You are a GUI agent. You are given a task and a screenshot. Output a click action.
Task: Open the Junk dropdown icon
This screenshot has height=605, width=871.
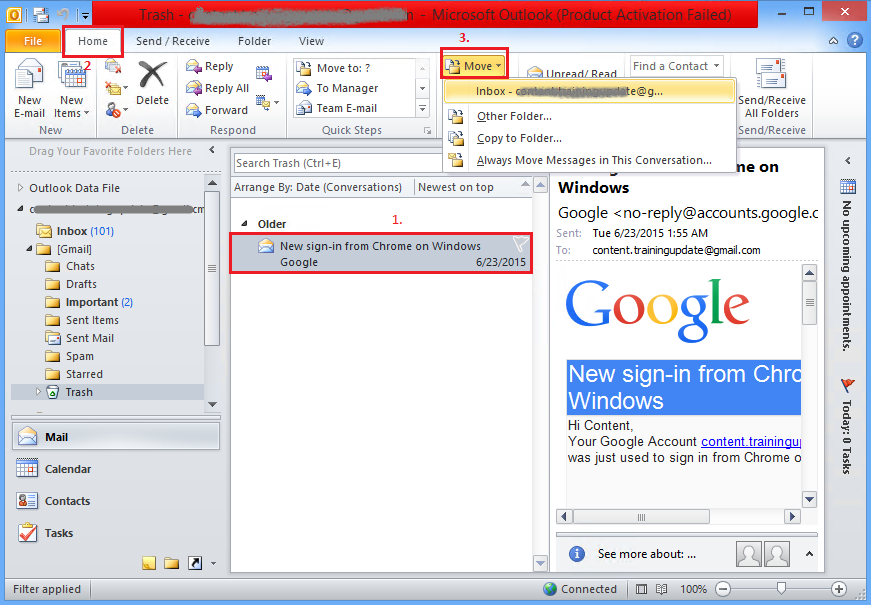coord(116,109)
